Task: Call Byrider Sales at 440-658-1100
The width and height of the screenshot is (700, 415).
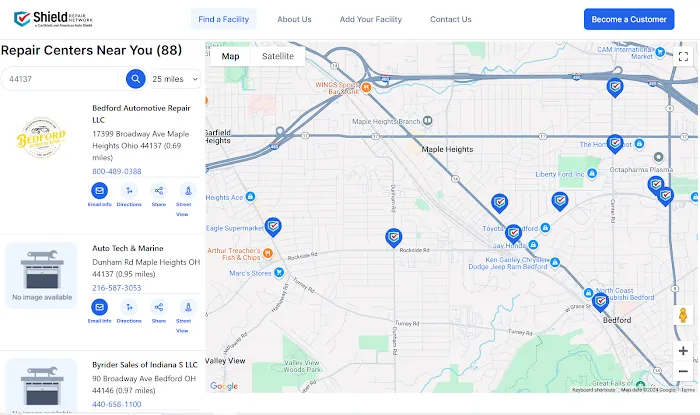Action: [x=117, y=404]
